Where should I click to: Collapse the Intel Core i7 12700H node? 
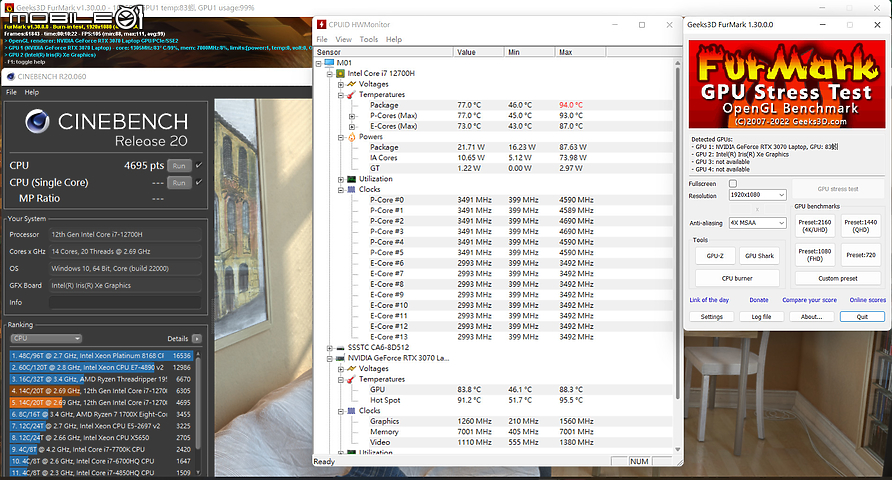330,73
